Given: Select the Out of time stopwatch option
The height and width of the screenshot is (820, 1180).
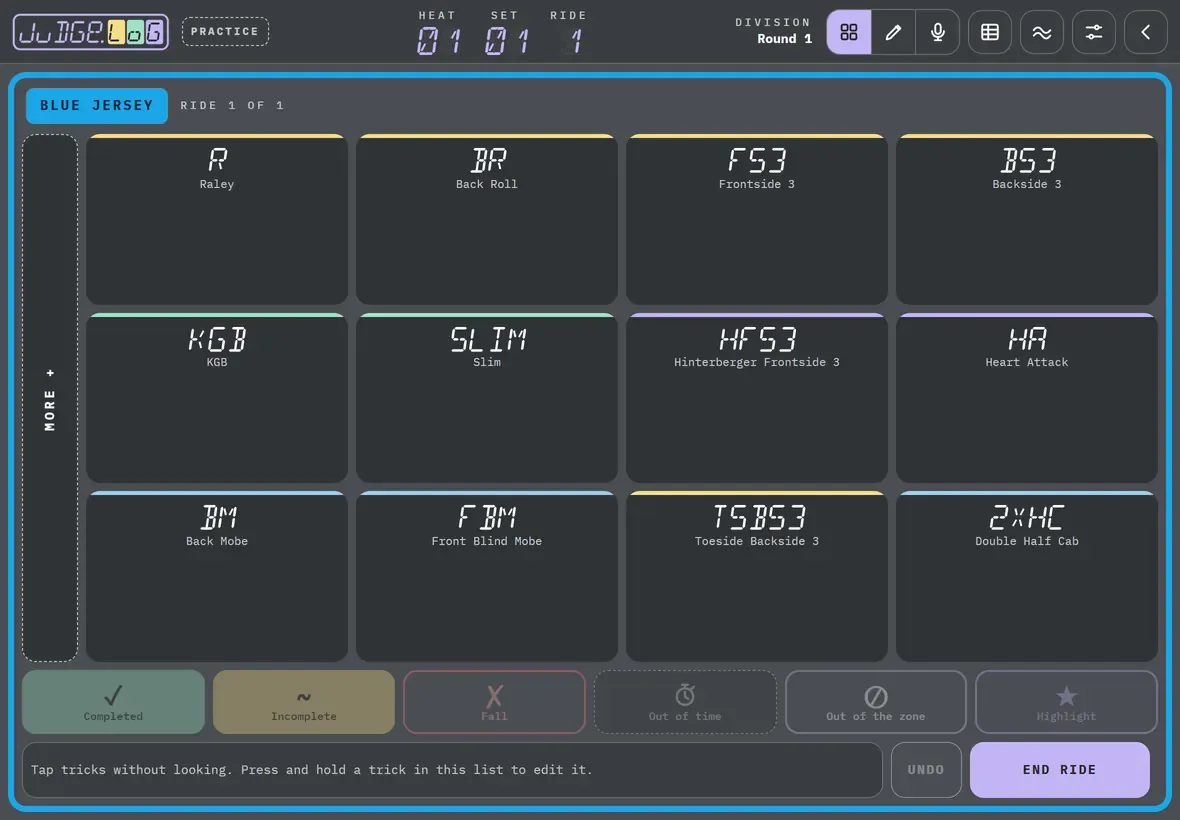Looking at the screenshot, I should (x=685, y=702).
